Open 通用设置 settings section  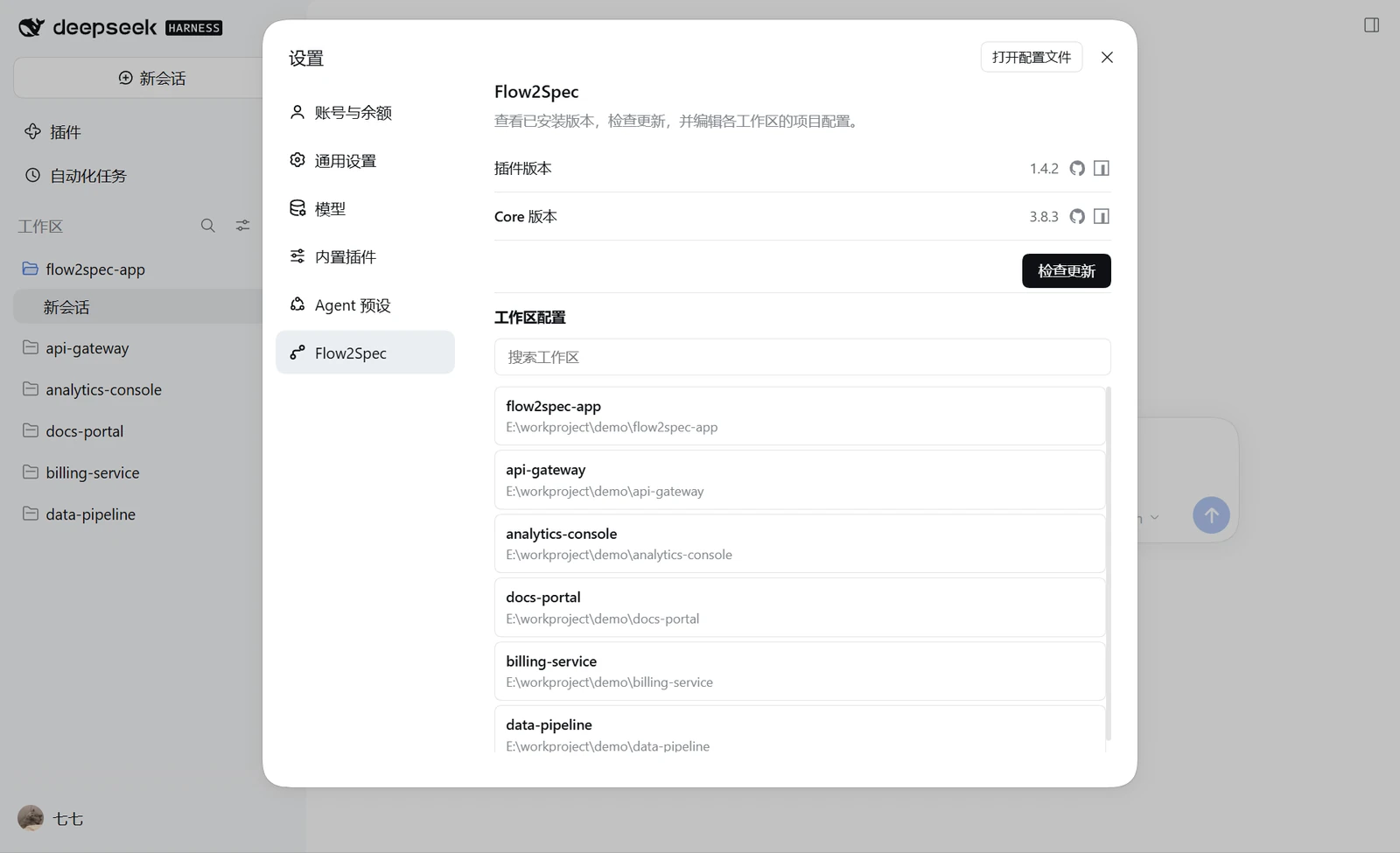coord(365,160)
